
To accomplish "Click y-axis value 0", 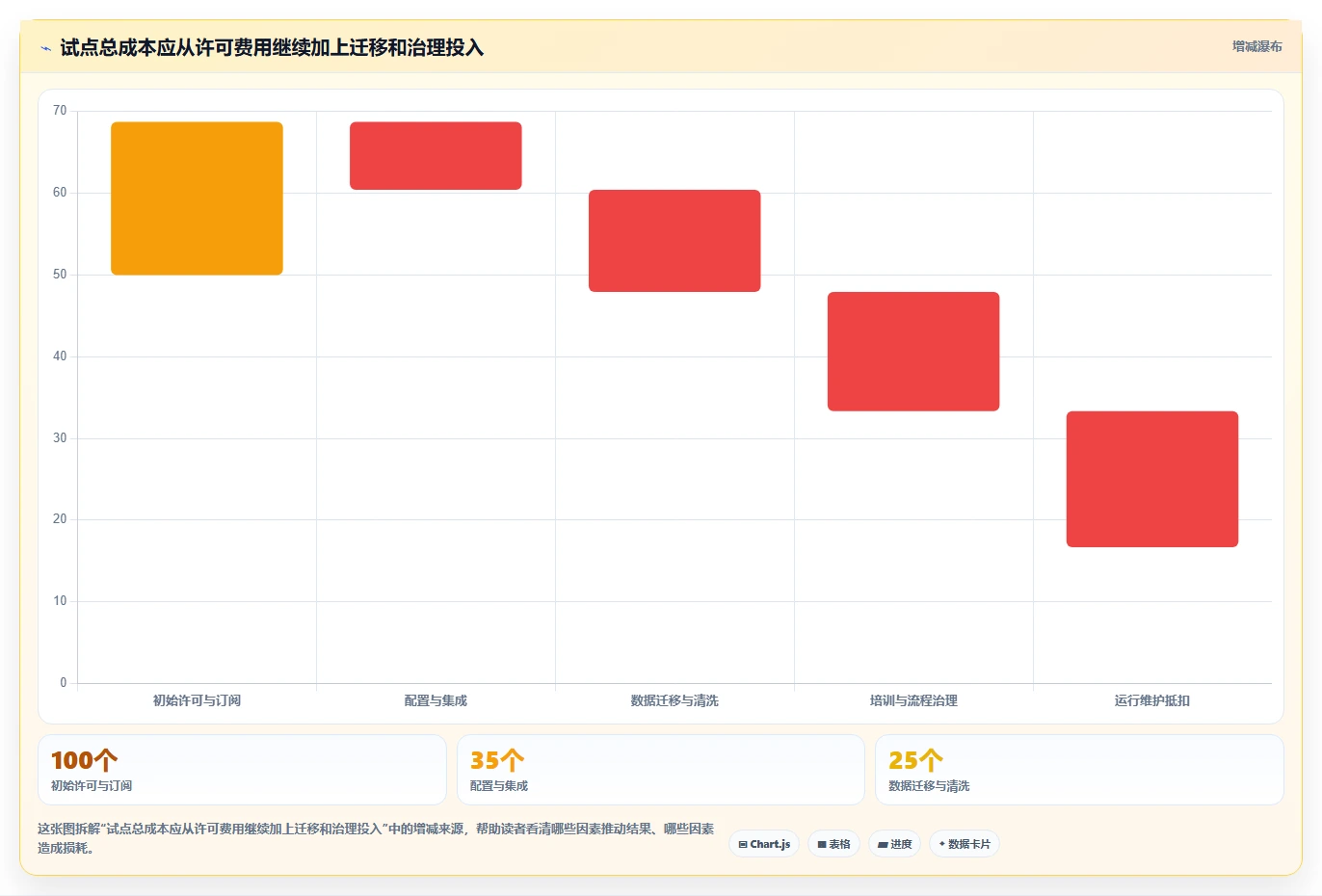I will pyautogui.click(x=64, y=683).
